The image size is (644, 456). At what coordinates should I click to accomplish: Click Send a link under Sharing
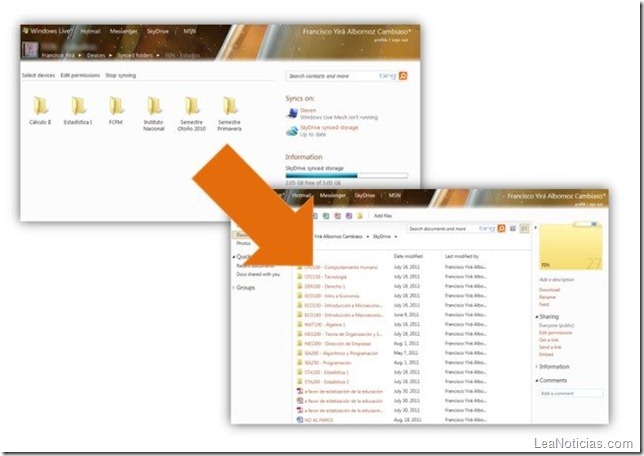coord(550,347)
